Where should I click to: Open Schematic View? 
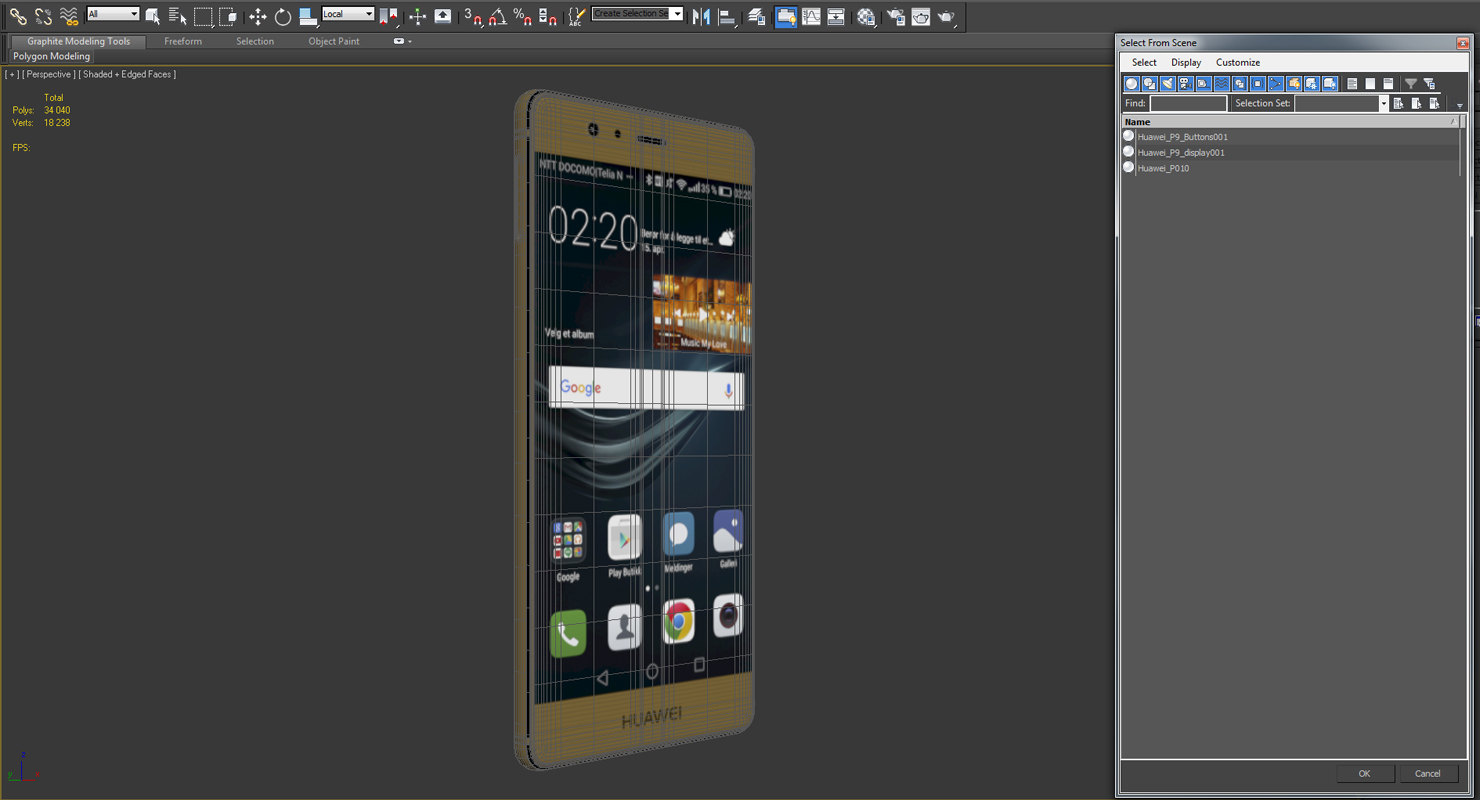pyautogui.click(x=836, y=16)
